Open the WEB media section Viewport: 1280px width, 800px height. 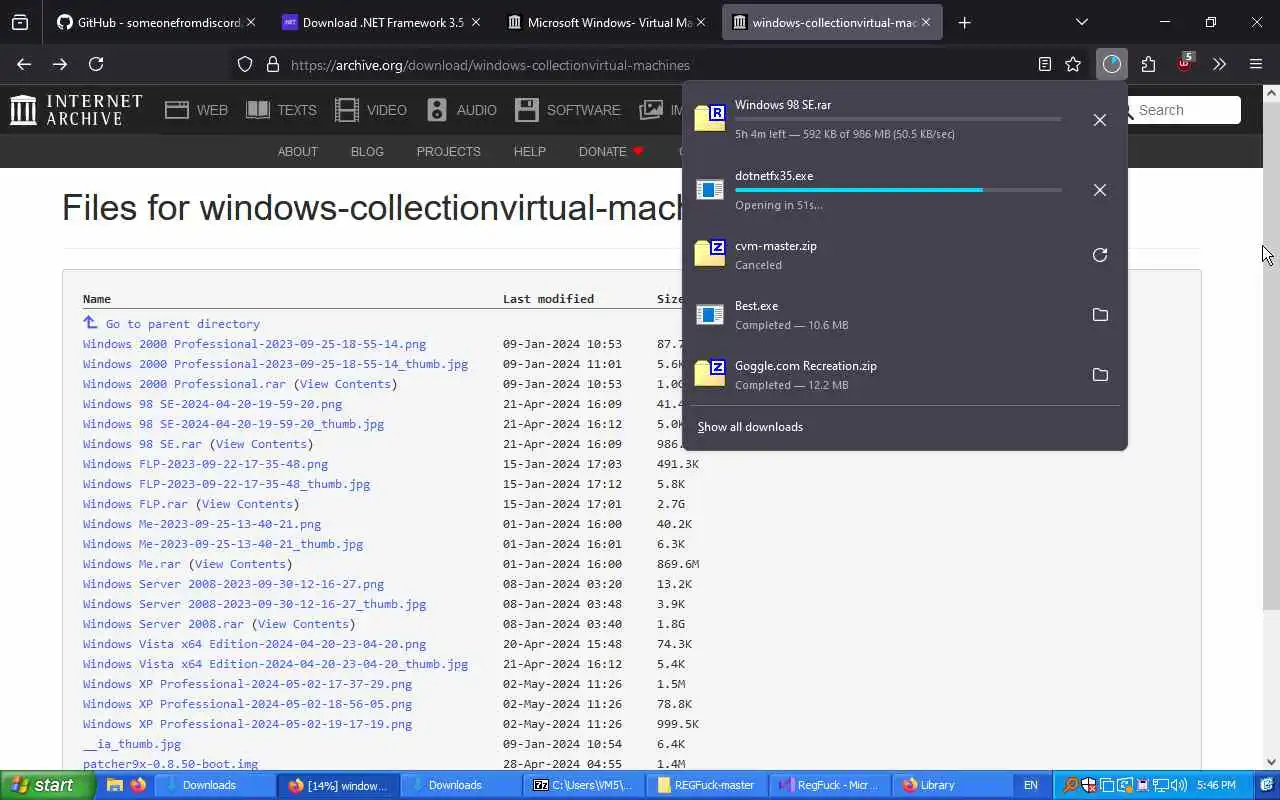click(197, 110)
